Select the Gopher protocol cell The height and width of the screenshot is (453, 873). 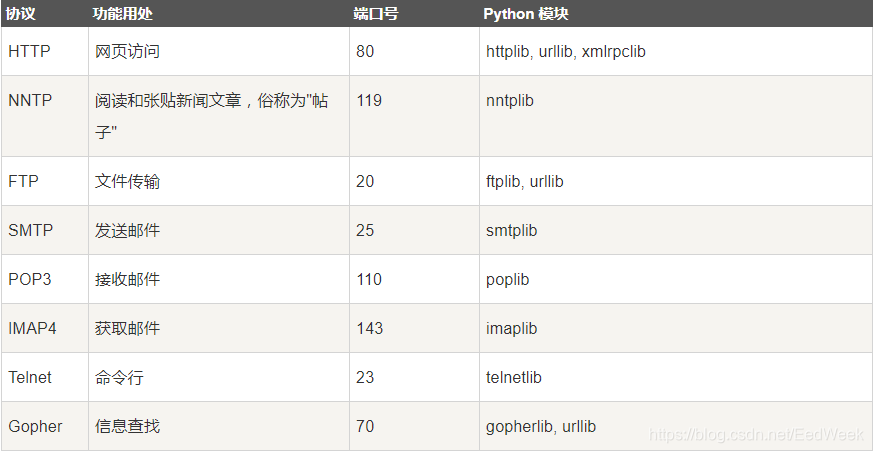tap(45, 426)
